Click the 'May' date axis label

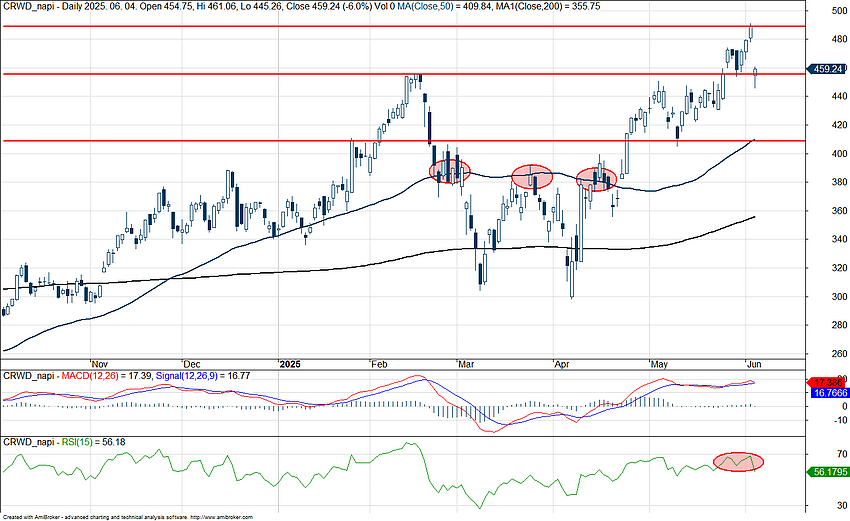point(659,364)
